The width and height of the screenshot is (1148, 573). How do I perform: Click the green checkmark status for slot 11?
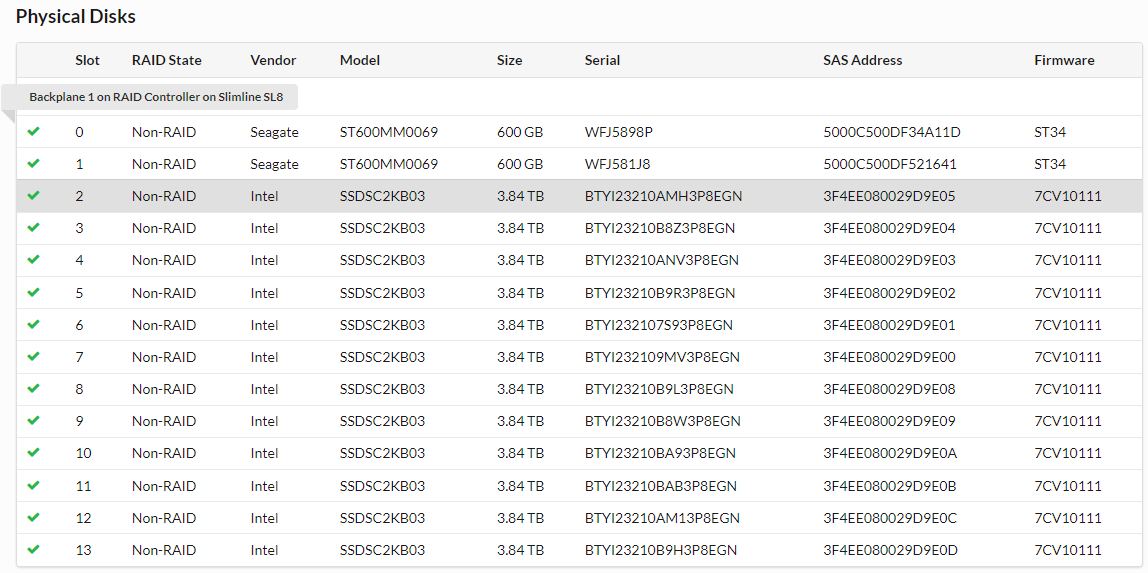tap(34, 486)
